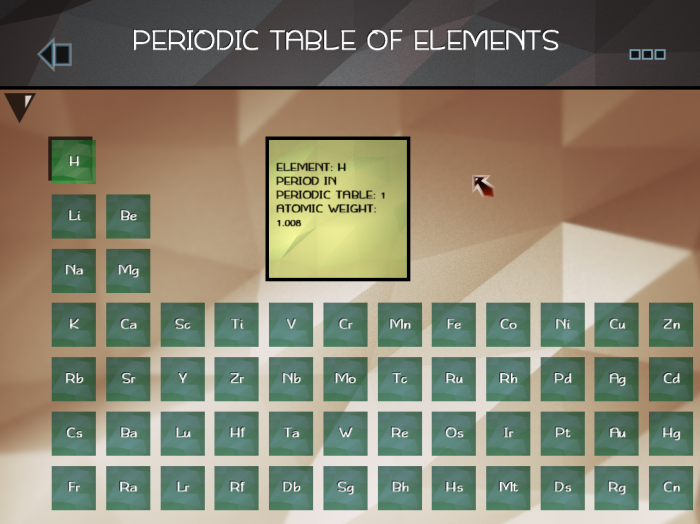
Task: Pick the Ag element tile
Action: [x=617, y=379]
